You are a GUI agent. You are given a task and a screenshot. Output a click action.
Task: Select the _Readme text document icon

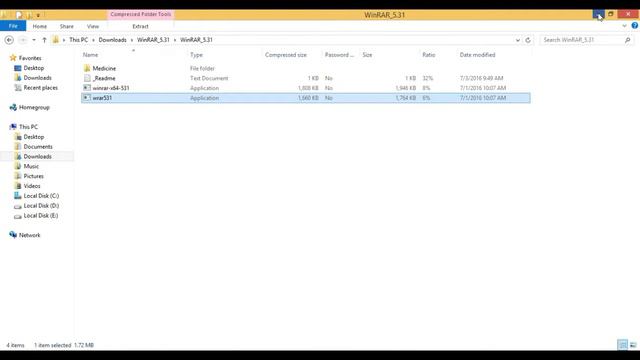click(87, 78)
